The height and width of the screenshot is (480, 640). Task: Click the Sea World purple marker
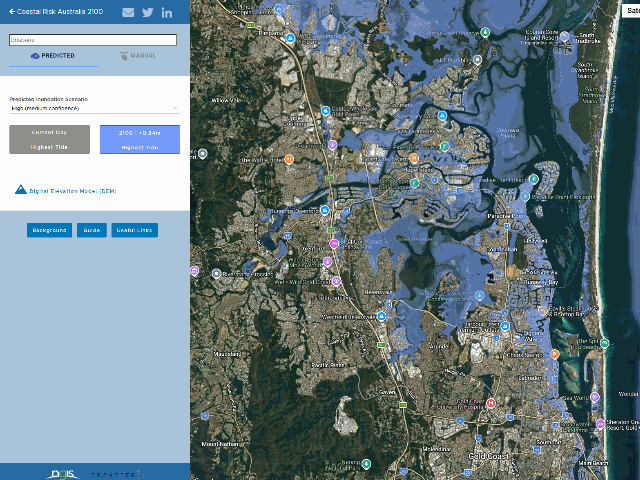point(595,396)
